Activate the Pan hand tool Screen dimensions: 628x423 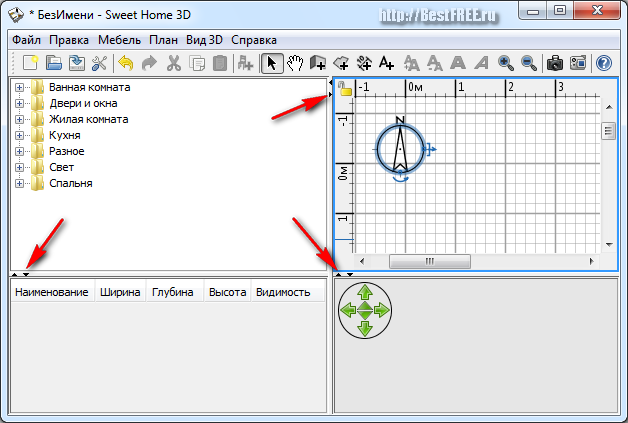tap(295, 63)
